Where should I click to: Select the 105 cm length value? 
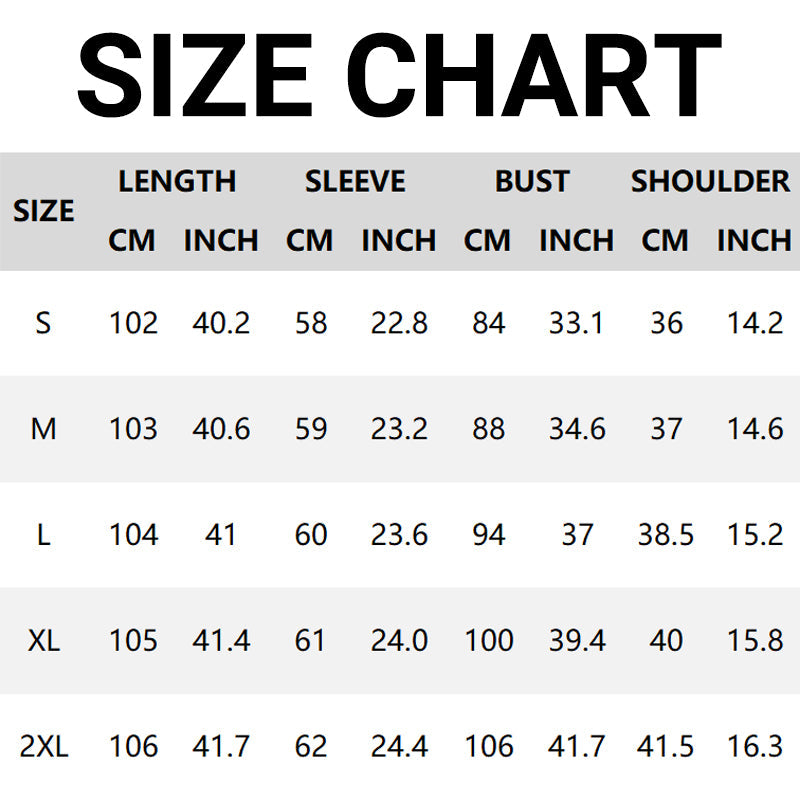tap(133, 640)
